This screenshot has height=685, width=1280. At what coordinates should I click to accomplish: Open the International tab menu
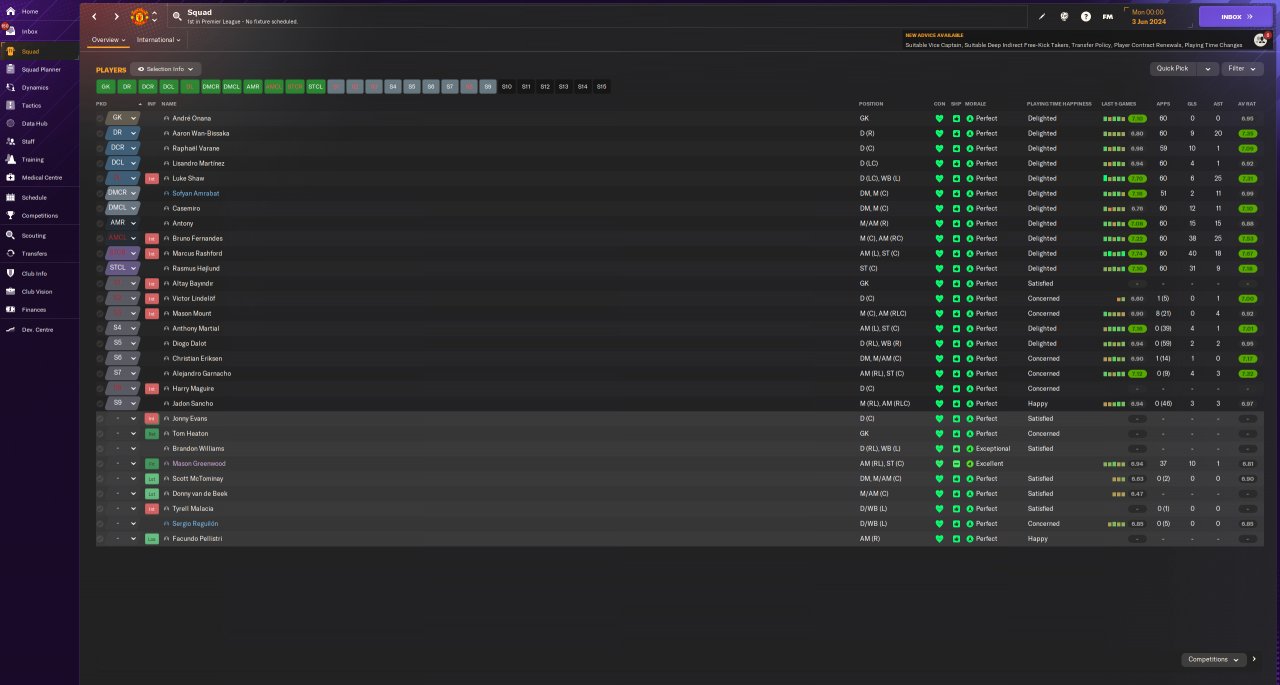(158, 40)
